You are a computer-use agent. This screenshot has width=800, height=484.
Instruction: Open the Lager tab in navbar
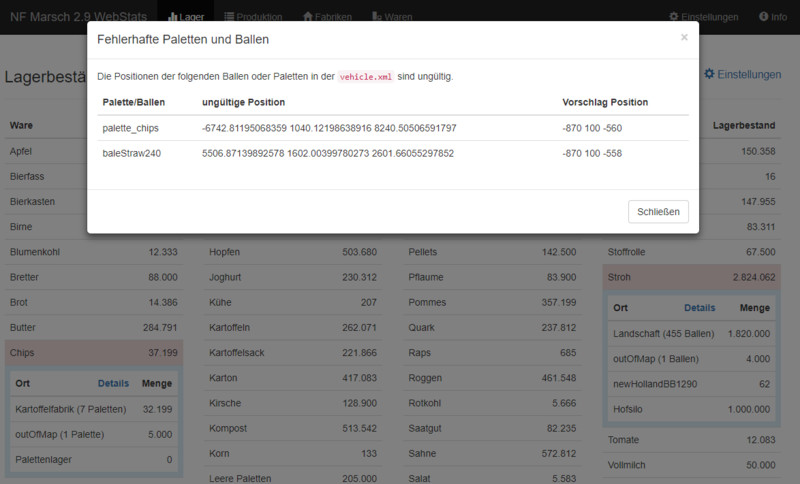(186, 17)
